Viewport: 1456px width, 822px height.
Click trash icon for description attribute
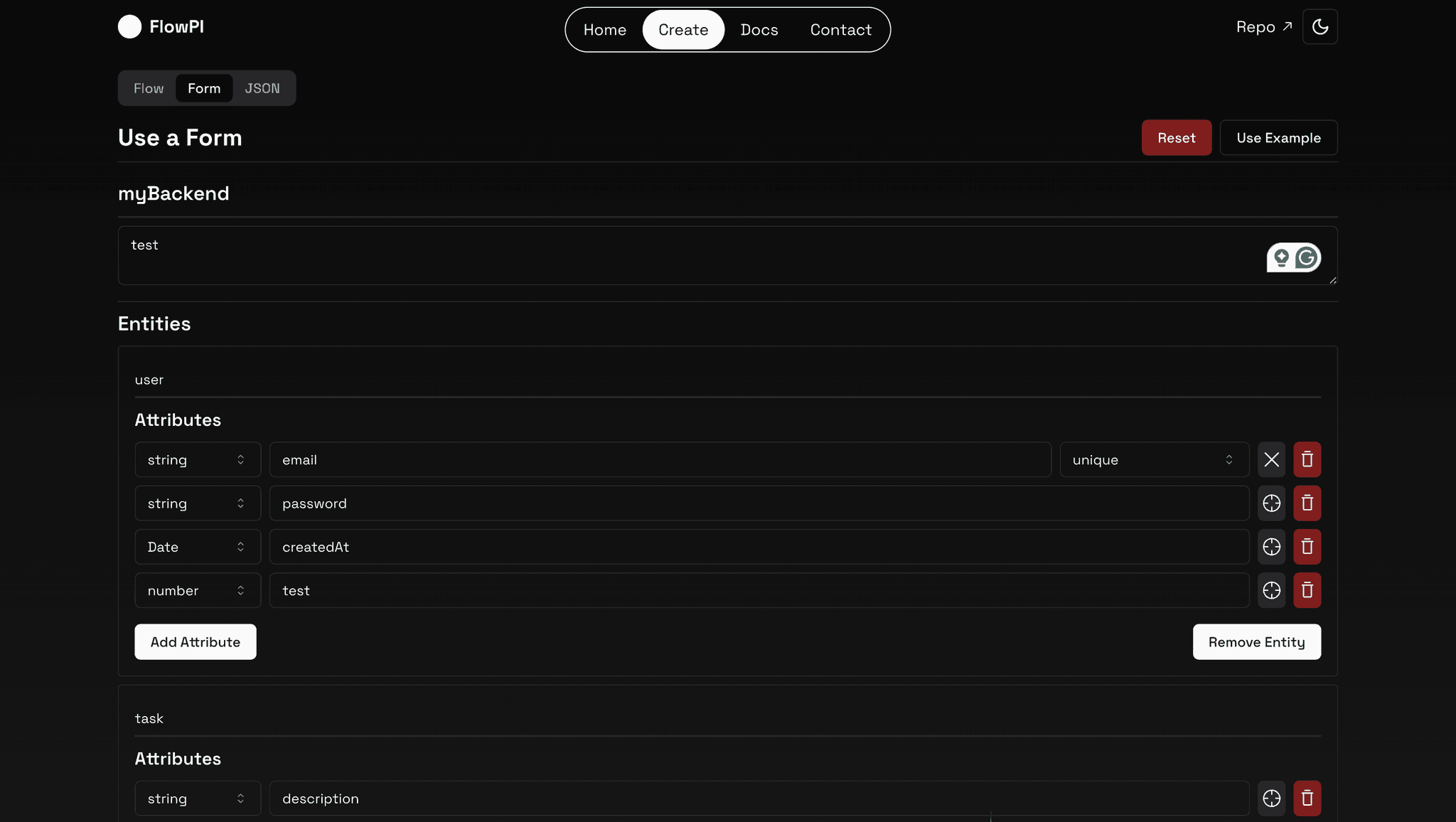coord(1307,799)
